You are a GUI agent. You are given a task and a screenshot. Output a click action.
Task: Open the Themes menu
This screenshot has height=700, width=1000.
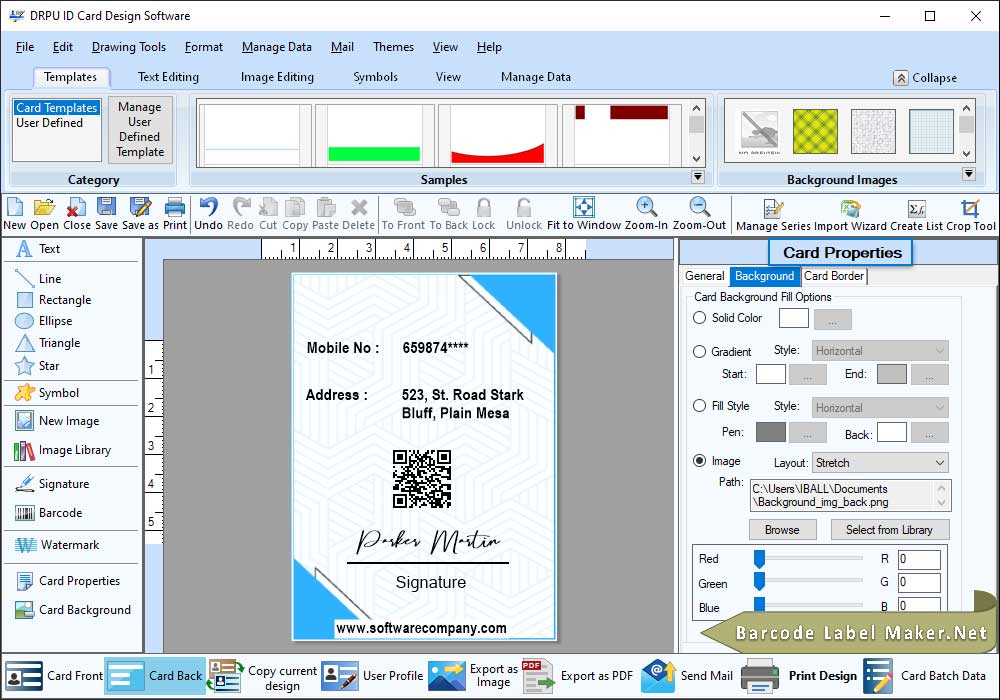(393, 47)
